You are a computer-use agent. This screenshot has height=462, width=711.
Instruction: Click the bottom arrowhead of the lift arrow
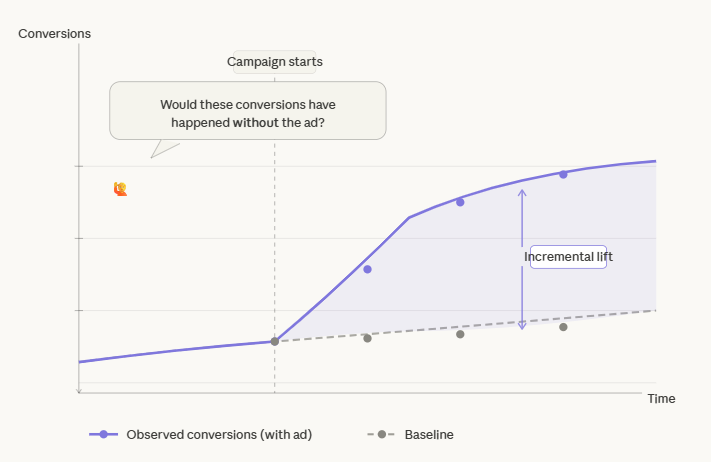(521, 326)
